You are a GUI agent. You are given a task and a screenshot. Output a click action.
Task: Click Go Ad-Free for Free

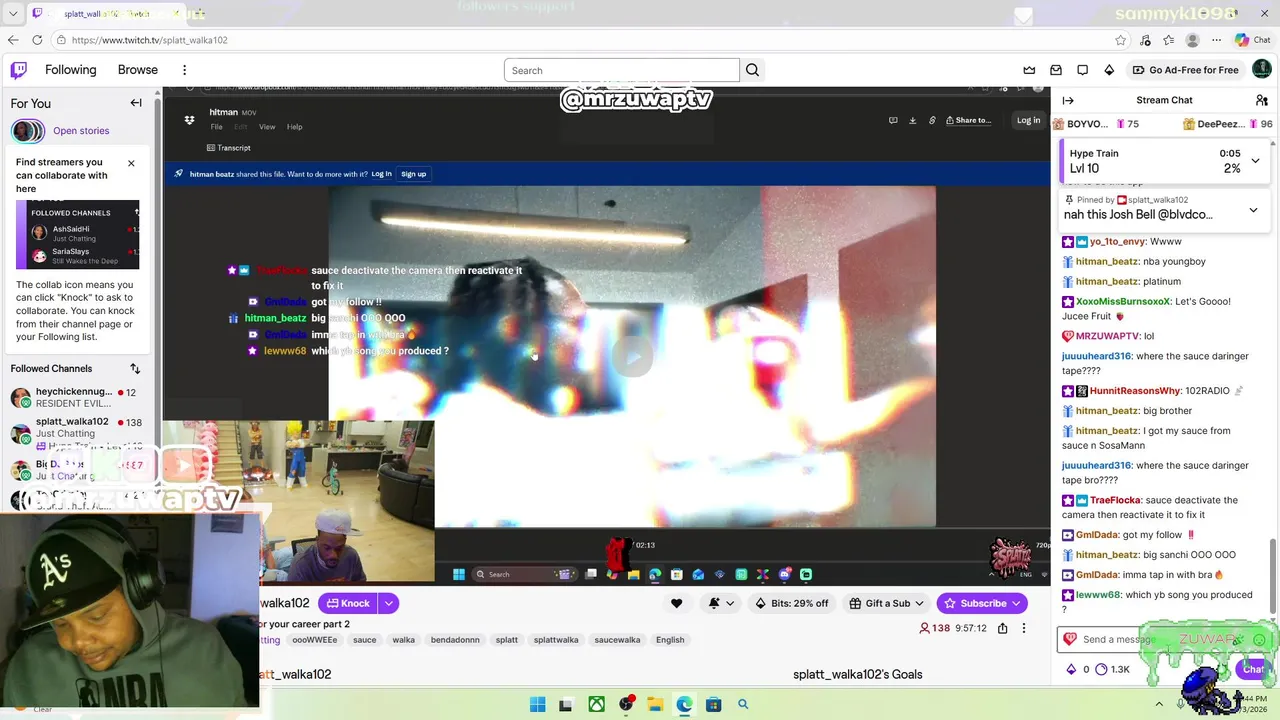1185,70
